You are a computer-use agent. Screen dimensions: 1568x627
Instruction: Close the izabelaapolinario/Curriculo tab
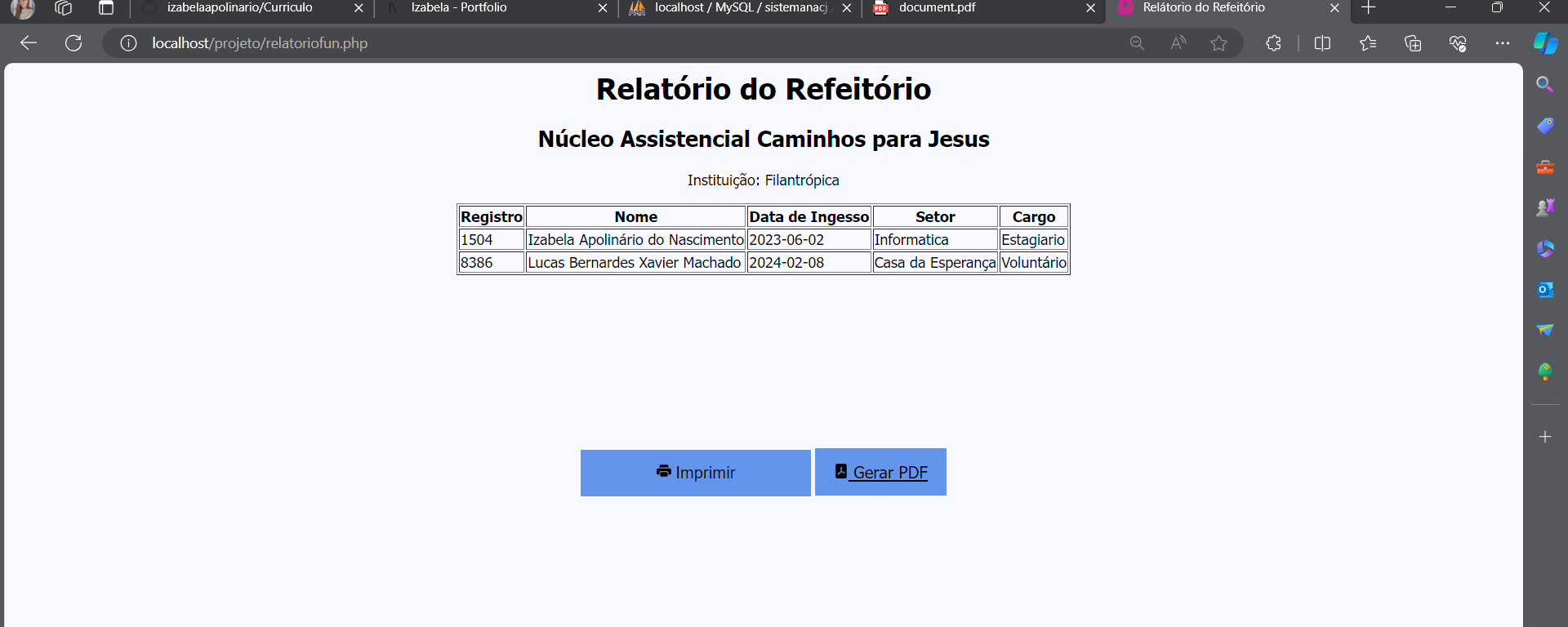pos(359,8)
